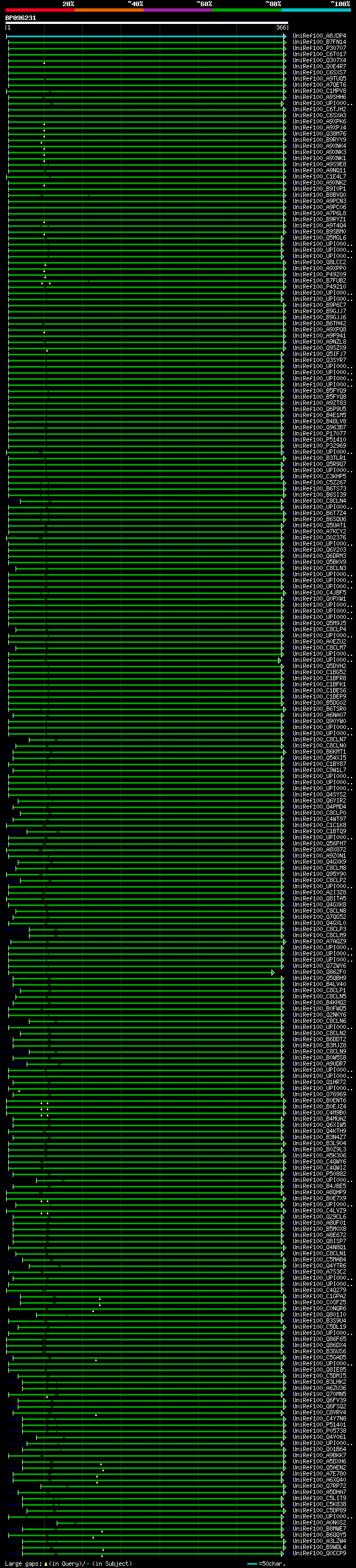The height and width of the screenshot is (1568, 356).
Task: Select the UniRef100_B9I0P1 label
Action: coord(319,189)
